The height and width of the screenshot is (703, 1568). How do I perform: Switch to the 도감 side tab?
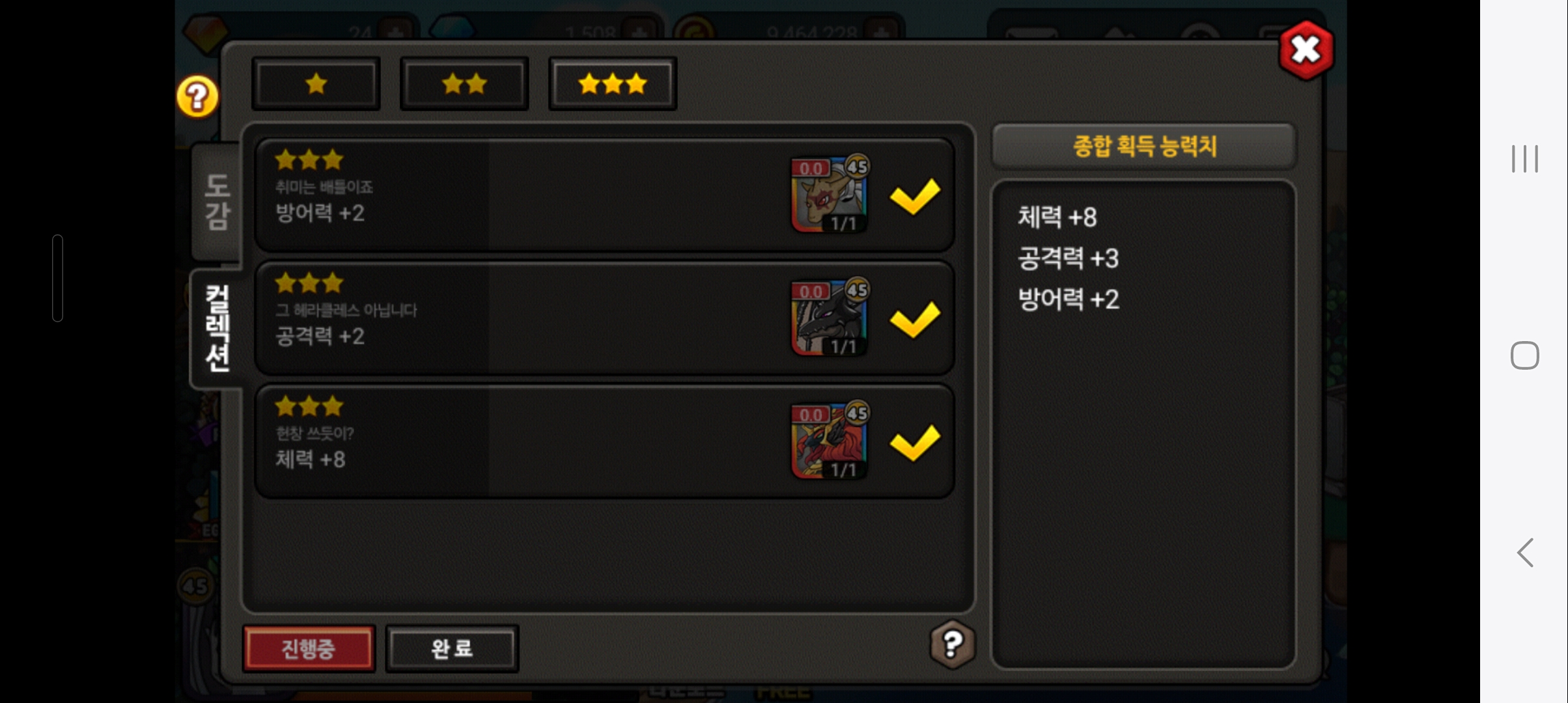tap(217, 202)
